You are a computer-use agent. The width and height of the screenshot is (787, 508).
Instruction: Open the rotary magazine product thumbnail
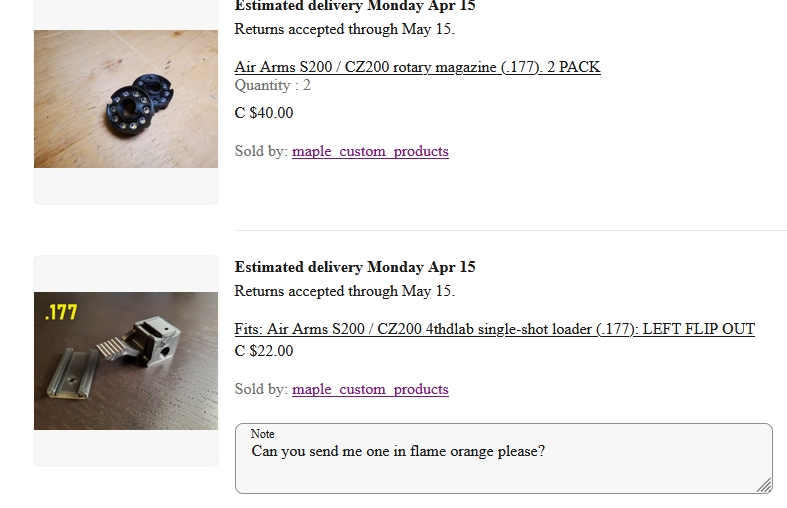tap(126, 99)
